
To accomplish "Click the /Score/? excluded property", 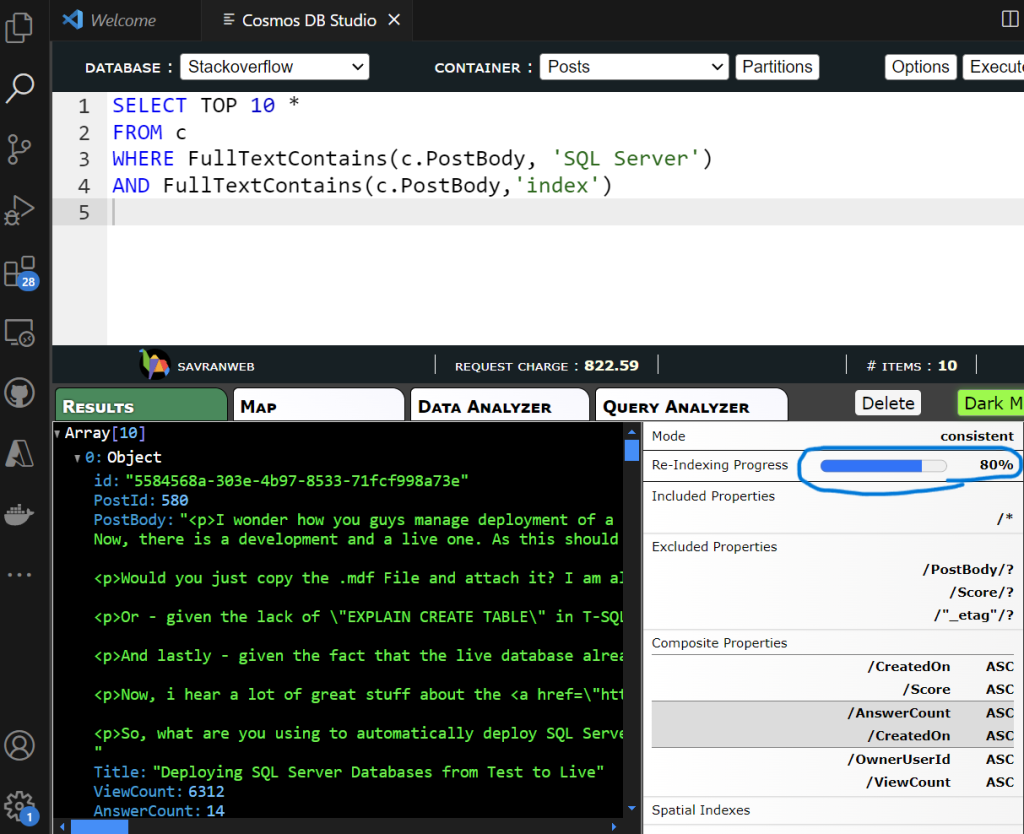I will (982, 592).
